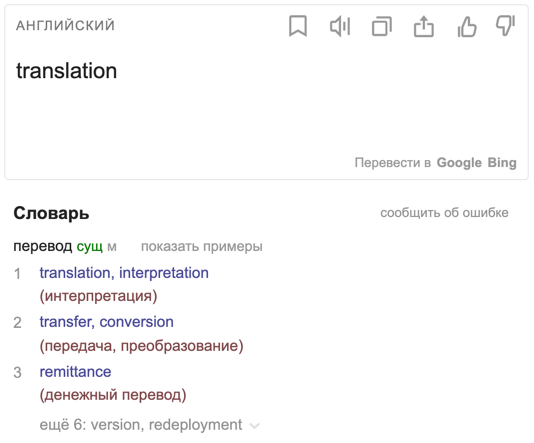Click 'сообщить об ошибке' link
The image size is (534, 443).
click(x=444, y=212)
